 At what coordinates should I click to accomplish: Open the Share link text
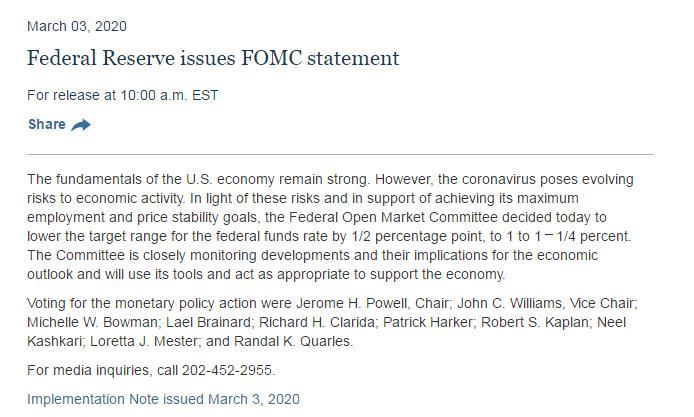[47, 125]
